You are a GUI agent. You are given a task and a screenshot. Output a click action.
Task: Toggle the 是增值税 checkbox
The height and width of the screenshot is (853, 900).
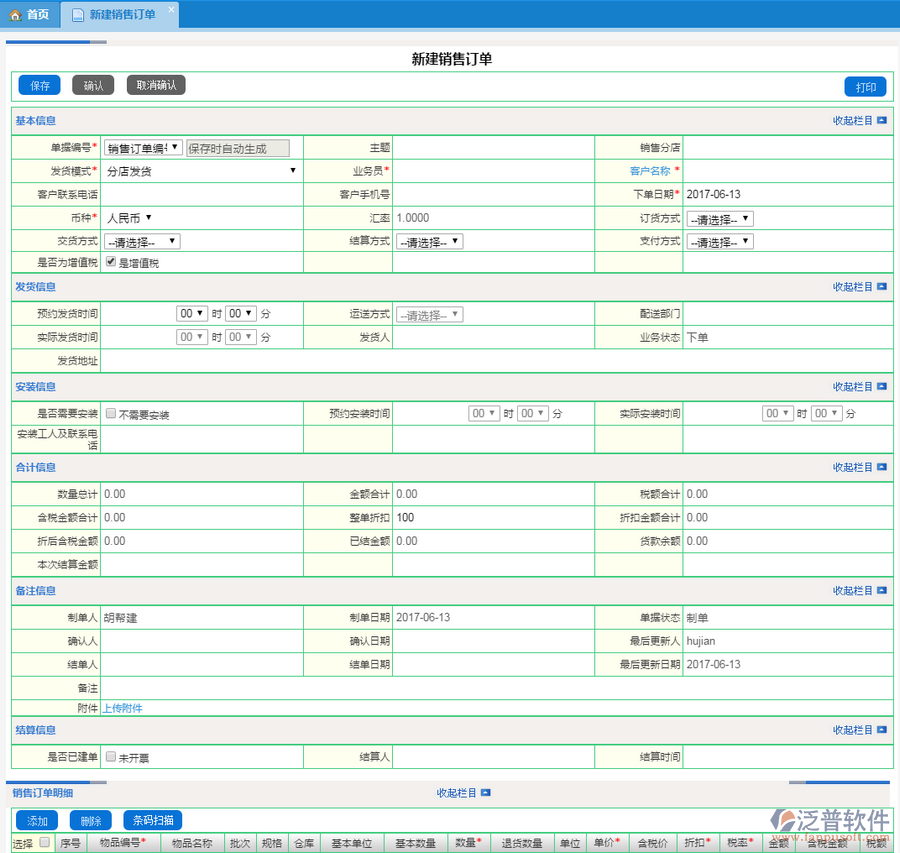coord(111,262)
